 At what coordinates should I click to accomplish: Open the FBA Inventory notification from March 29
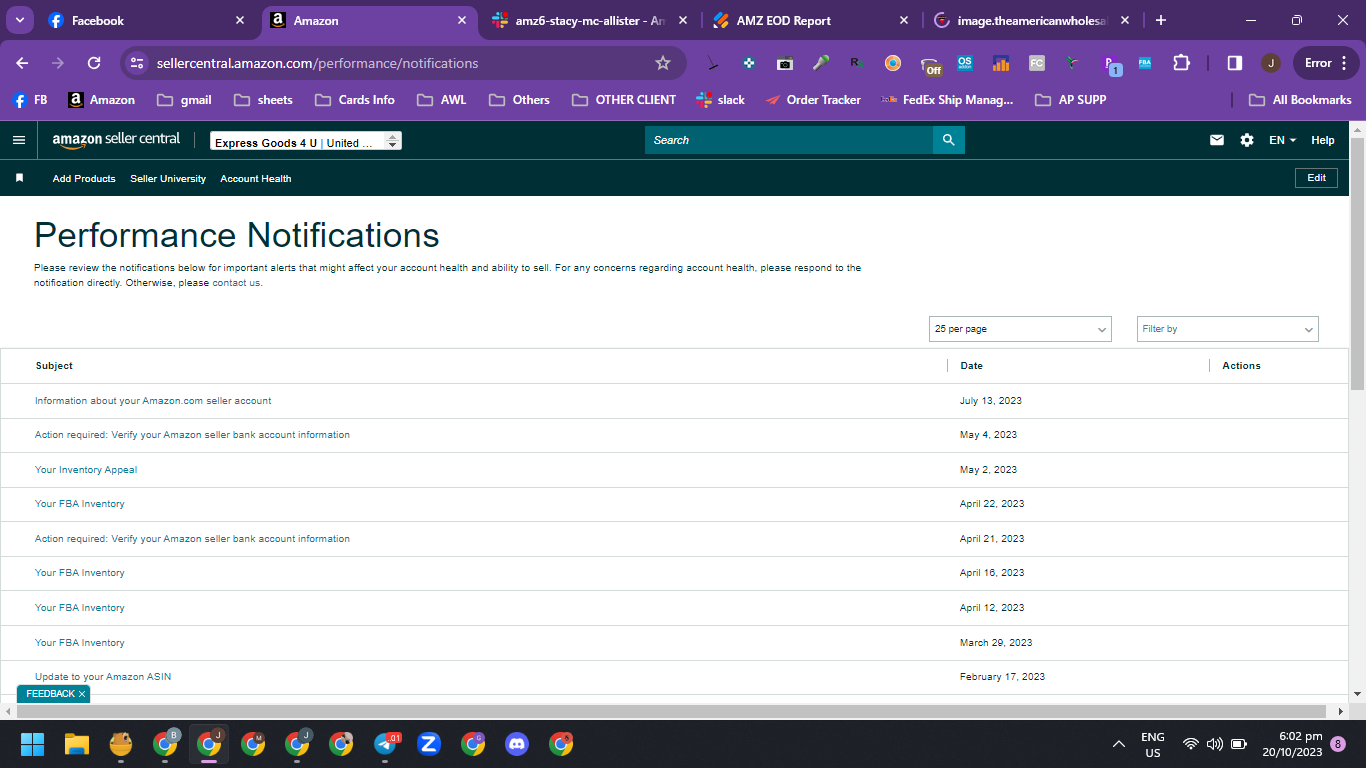(x=80, y=643)
